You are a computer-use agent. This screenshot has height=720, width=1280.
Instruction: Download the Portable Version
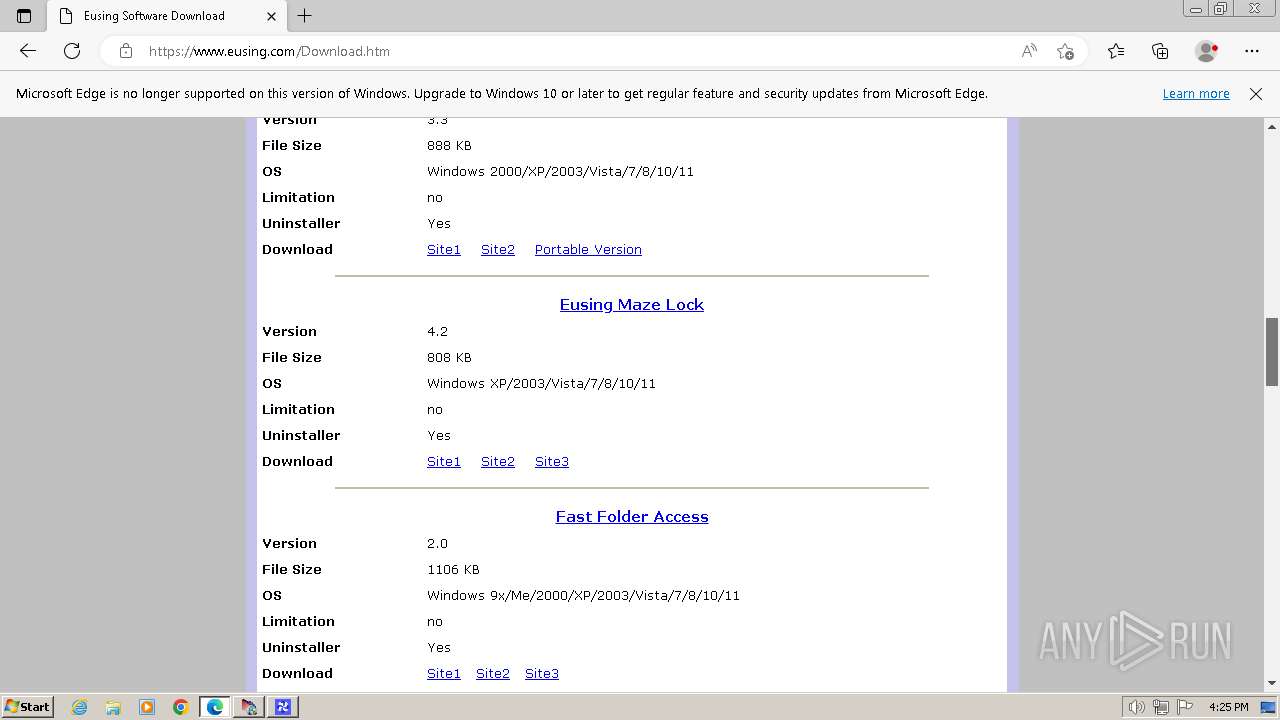[588, 250]
